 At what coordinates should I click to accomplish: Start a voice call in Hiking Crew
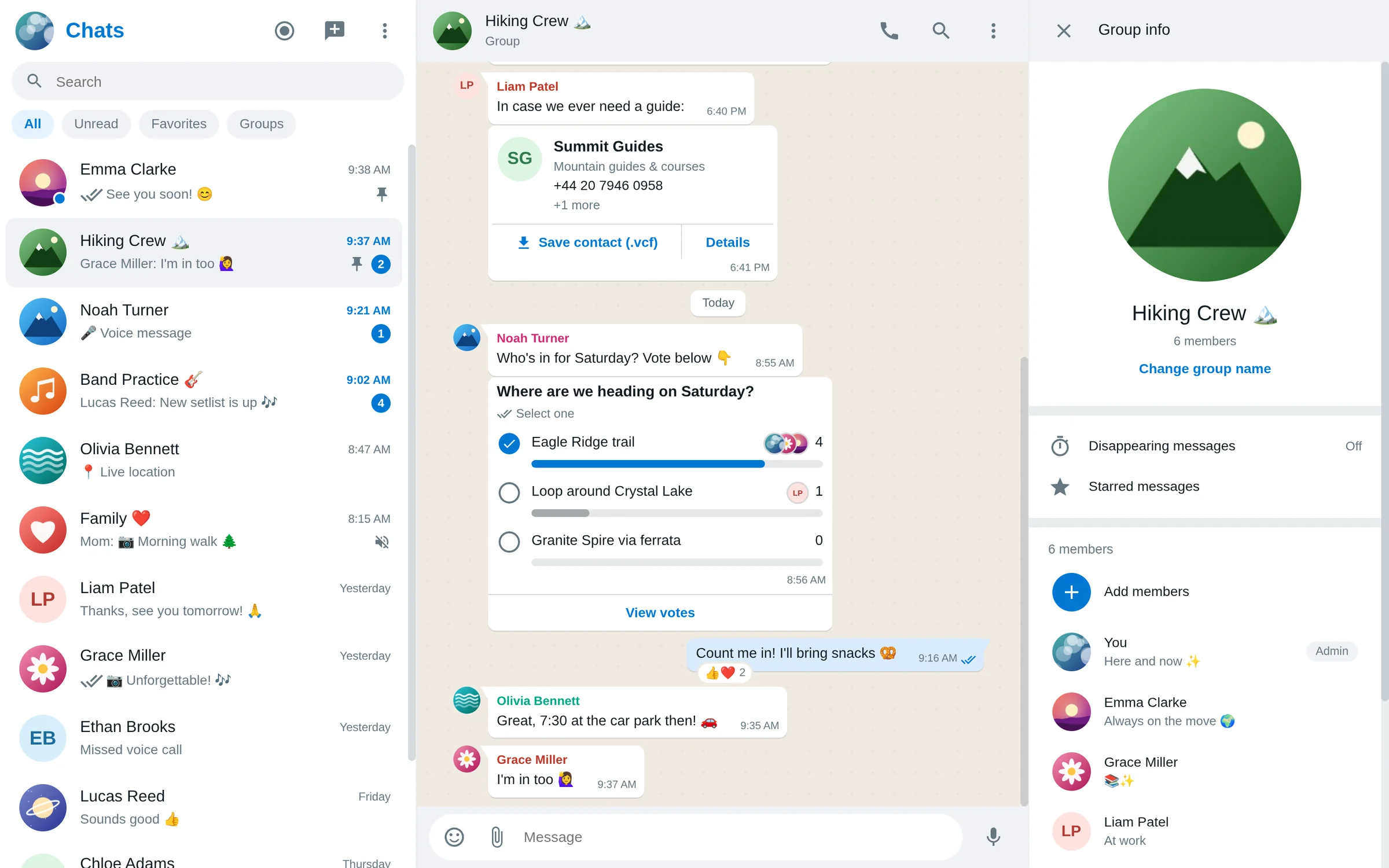(889, 31)
